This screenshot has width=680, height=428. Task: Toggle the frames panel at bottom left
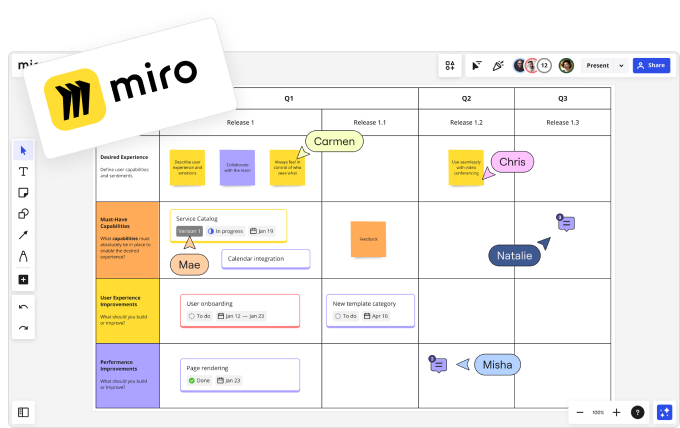pyautogui.click(x=24, y=411)
